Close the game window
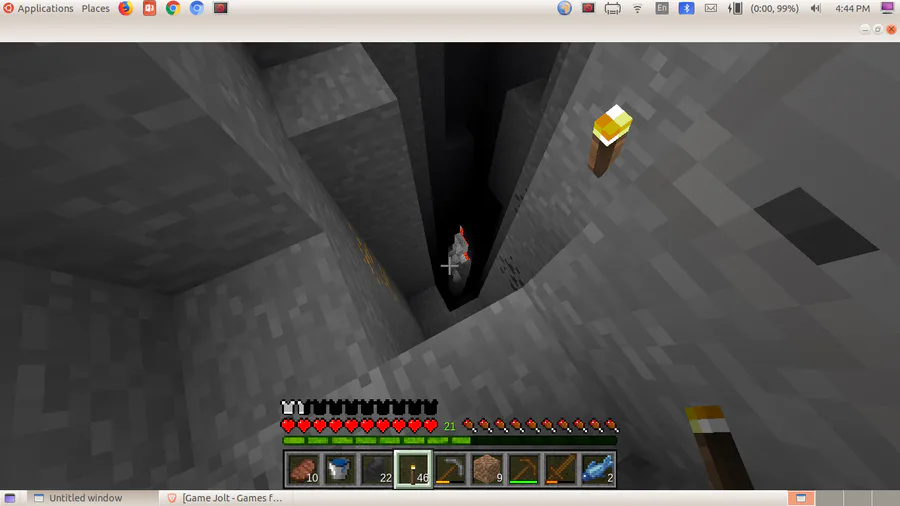 pyautogui.click(x=891, y=29)
